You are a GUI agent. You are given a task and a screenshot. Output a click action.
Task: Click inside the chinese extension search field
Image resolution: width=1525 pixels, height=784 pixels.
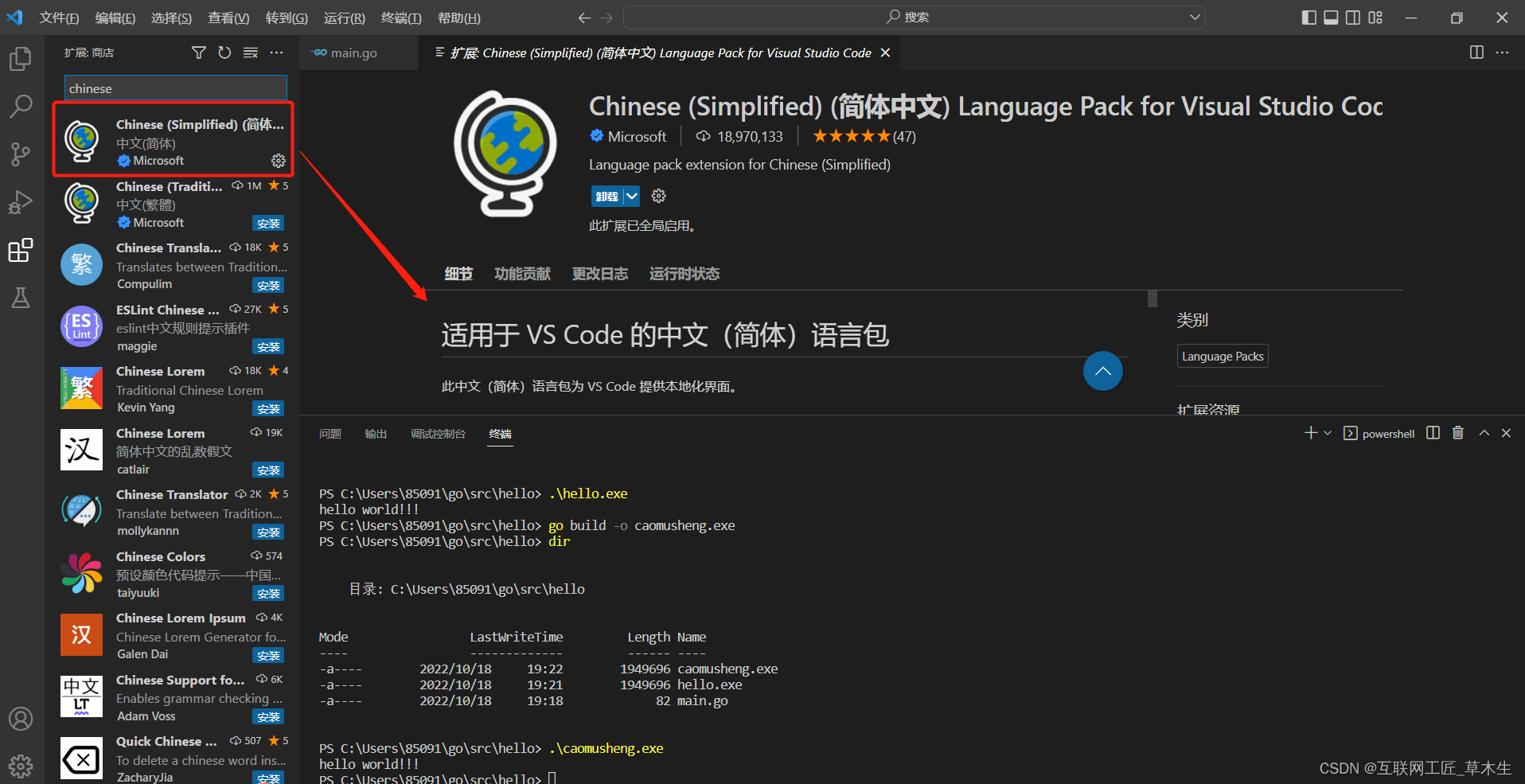pyautogui.click(x=174, y=88)
